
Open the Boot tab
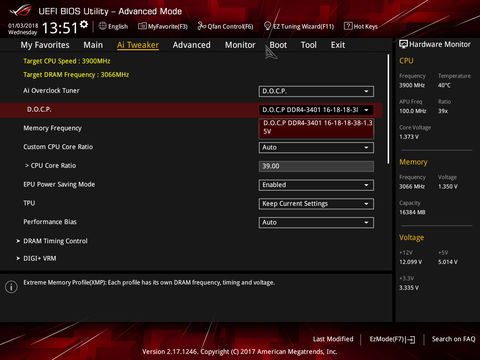click(x=278, y=45)
